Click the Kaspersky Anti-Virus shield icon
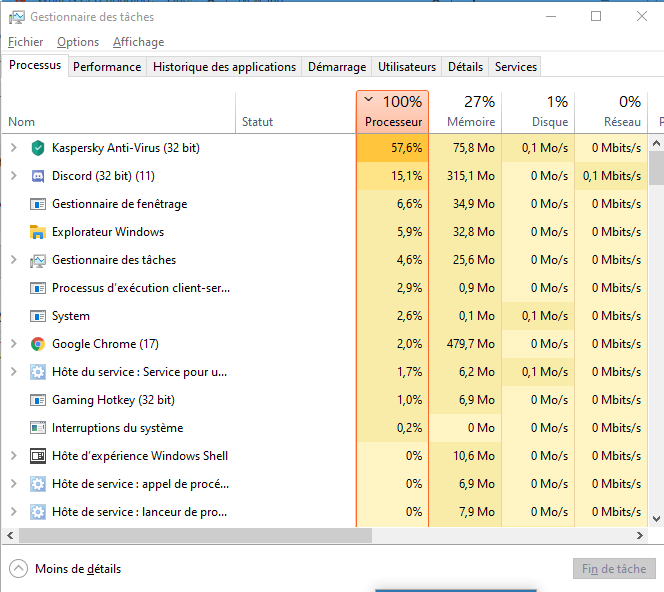 (38, 148)
